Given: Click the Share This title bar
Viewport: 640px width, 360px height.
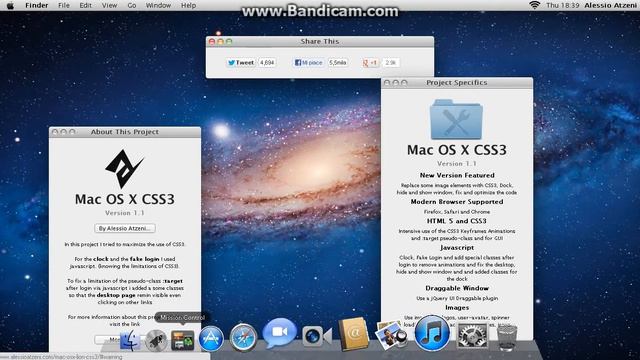Looking at the screenshot, I should click(320, 42).
